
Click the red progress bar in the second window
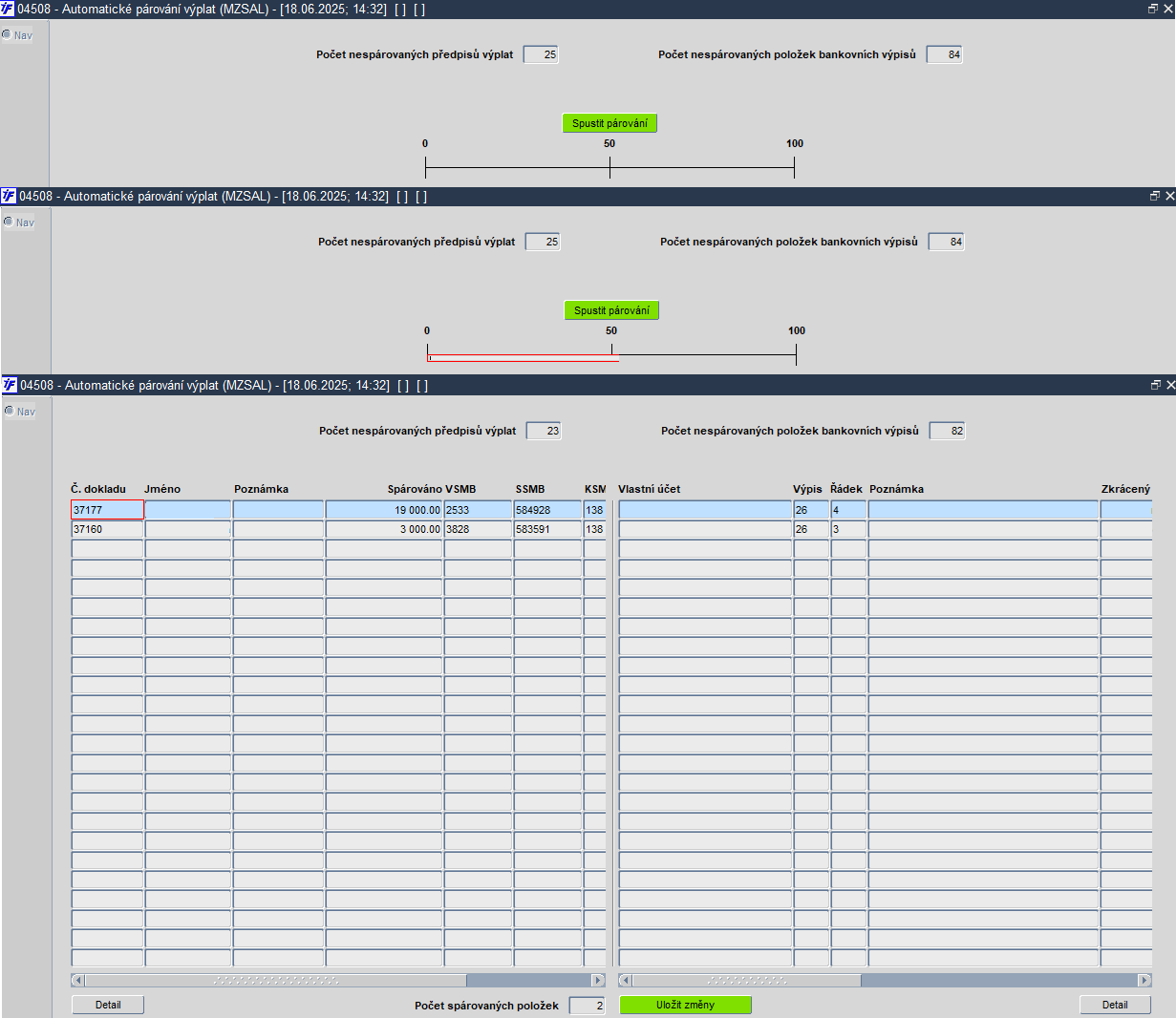(524, 360)
